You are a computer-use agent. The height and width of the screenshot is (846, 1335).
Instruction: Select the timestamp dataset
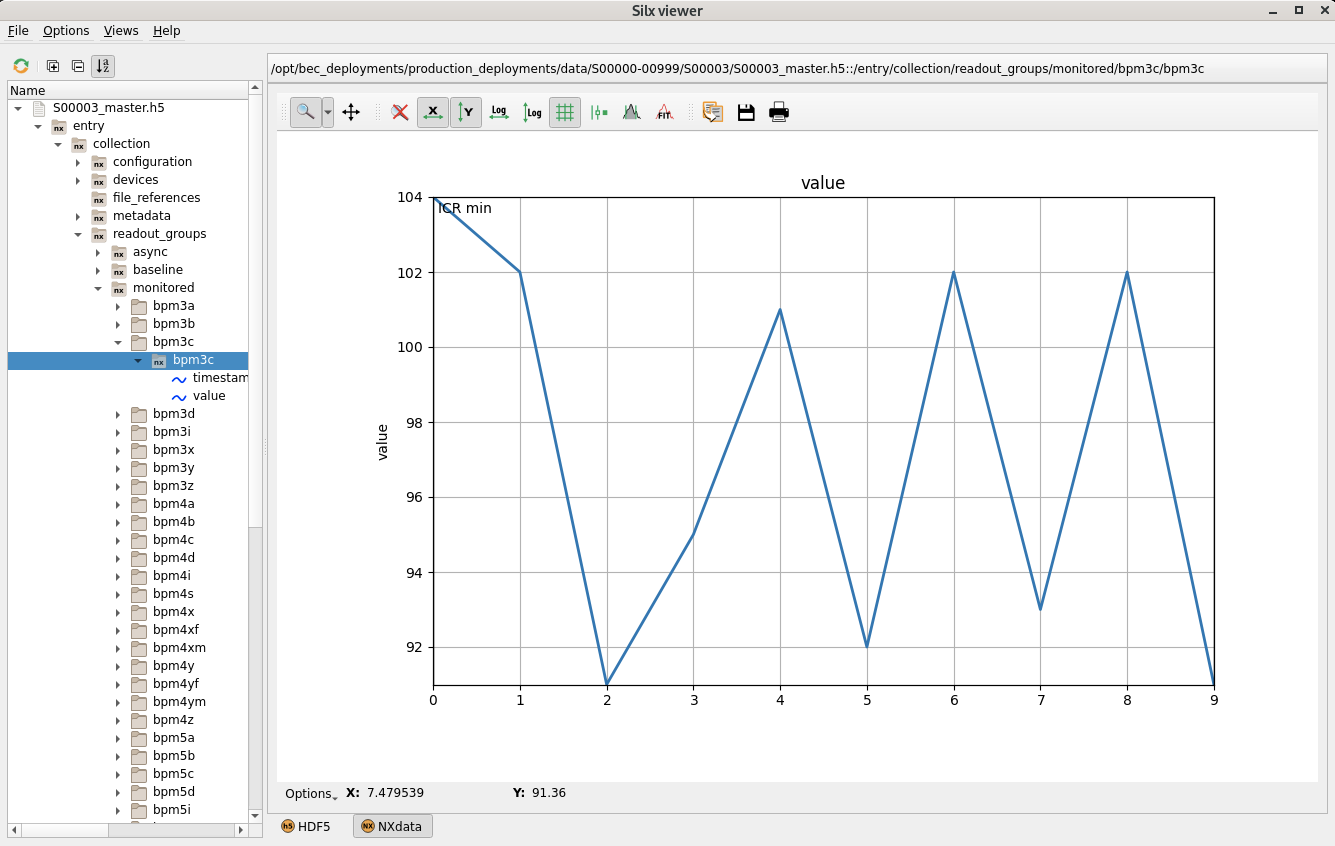(220, 378)
